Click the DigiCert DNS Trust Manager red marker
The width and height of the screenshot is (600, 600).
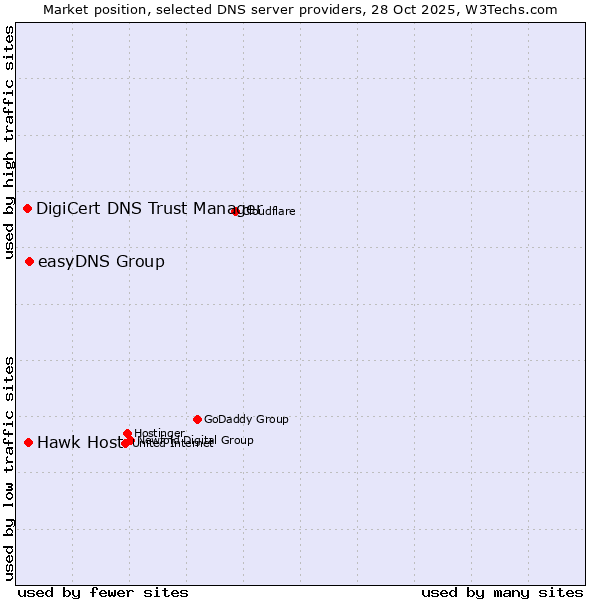[28, 208]
